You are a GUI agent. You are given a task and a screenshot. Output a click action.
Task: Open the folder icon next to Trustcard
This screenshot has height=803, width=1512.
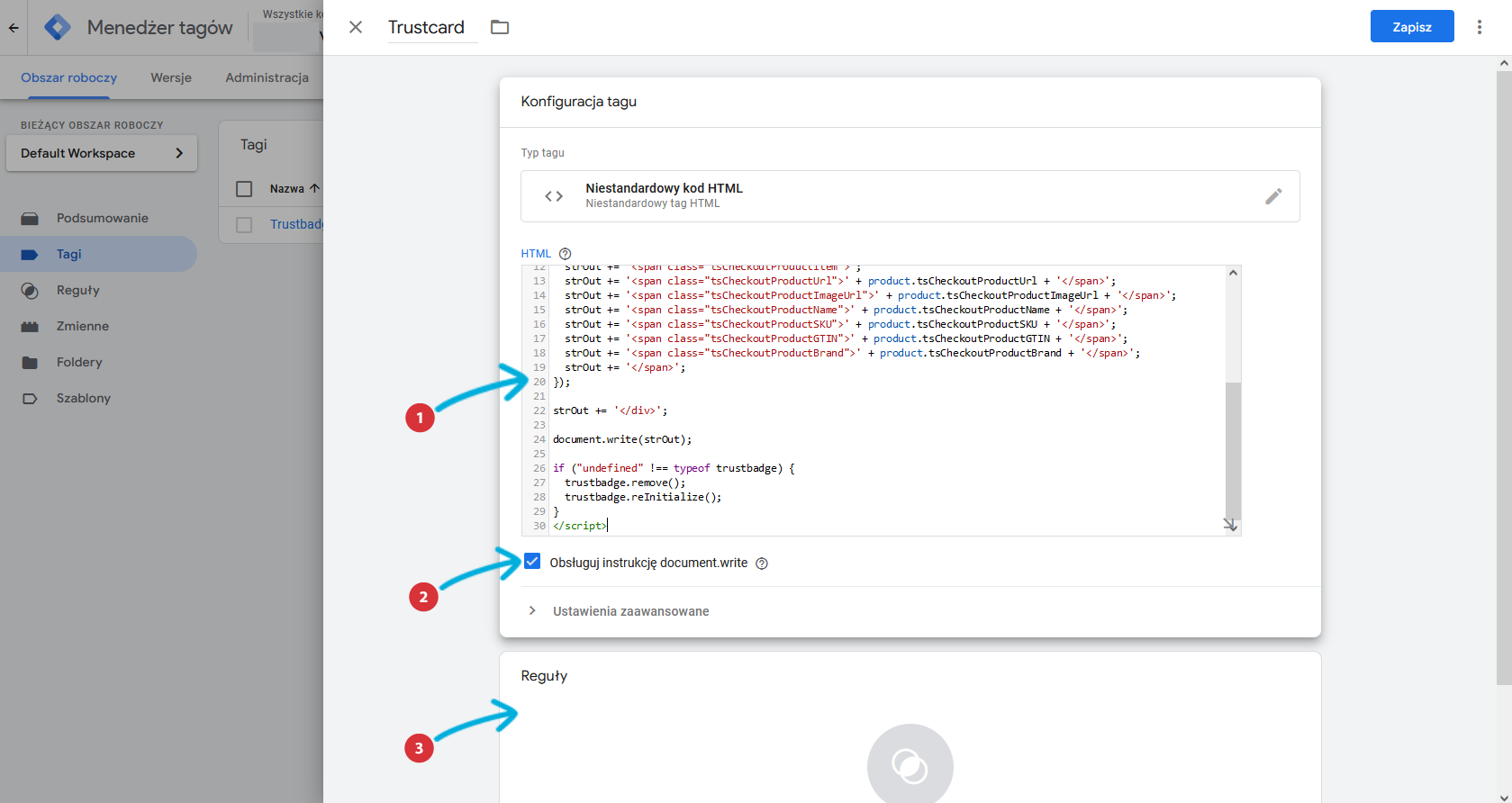500,27
